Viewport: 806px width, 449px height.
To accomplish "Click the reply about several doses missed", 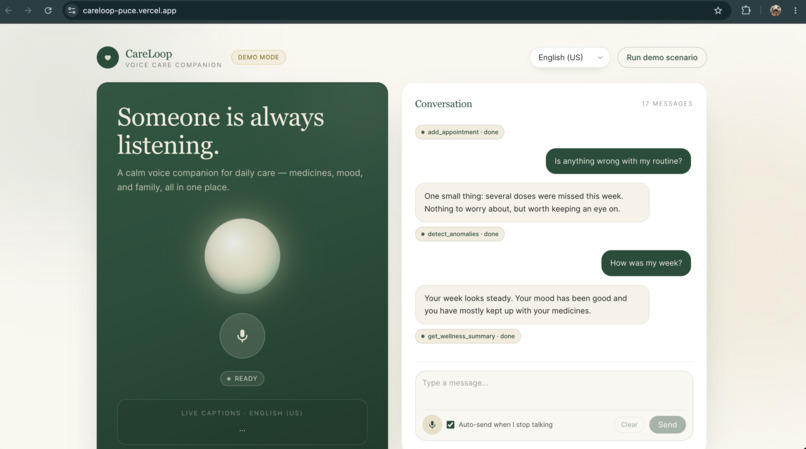I will point(532,203).
